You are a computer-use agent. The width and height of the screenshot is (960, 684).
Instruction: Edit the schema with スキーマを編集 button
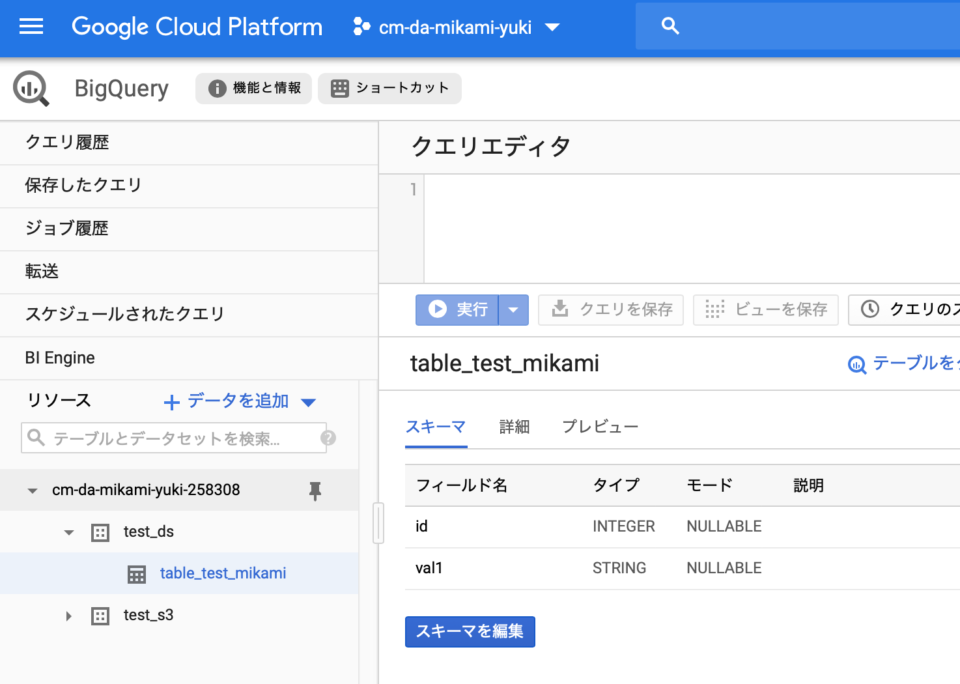pos(470,631)
